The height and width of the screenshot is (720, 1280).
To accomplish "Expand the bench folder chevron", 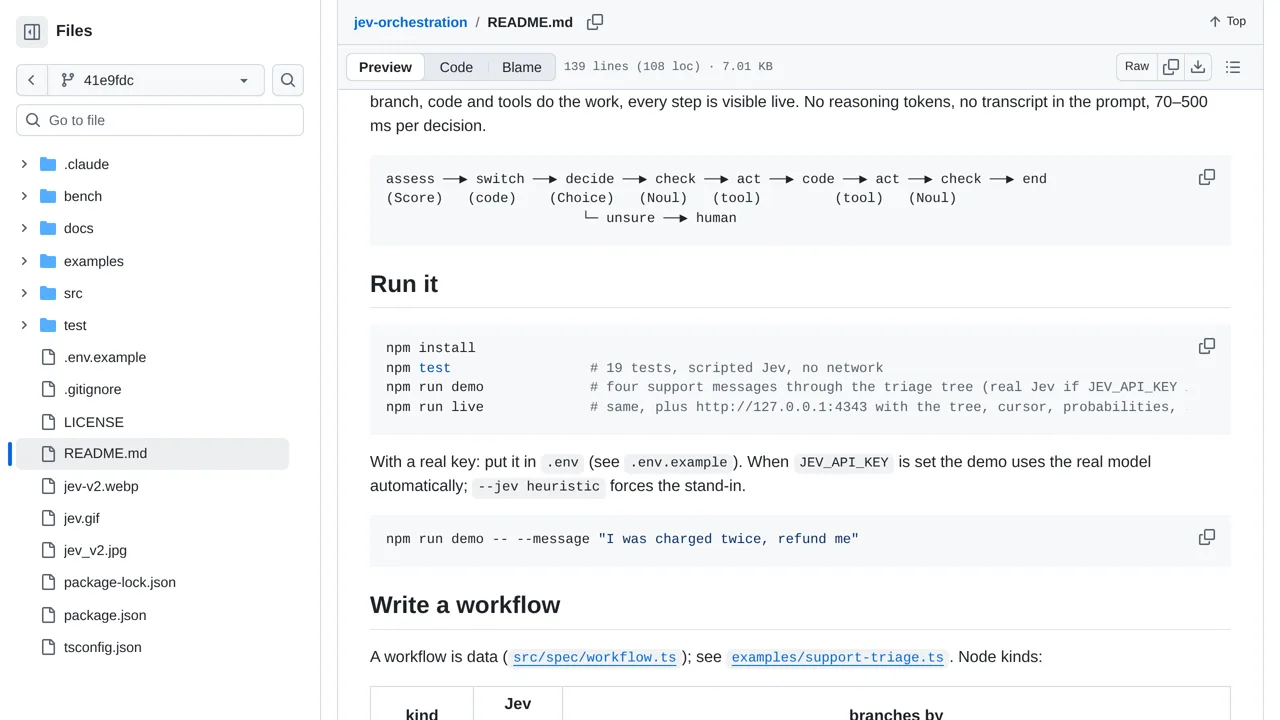I will (x=24, y=196).
